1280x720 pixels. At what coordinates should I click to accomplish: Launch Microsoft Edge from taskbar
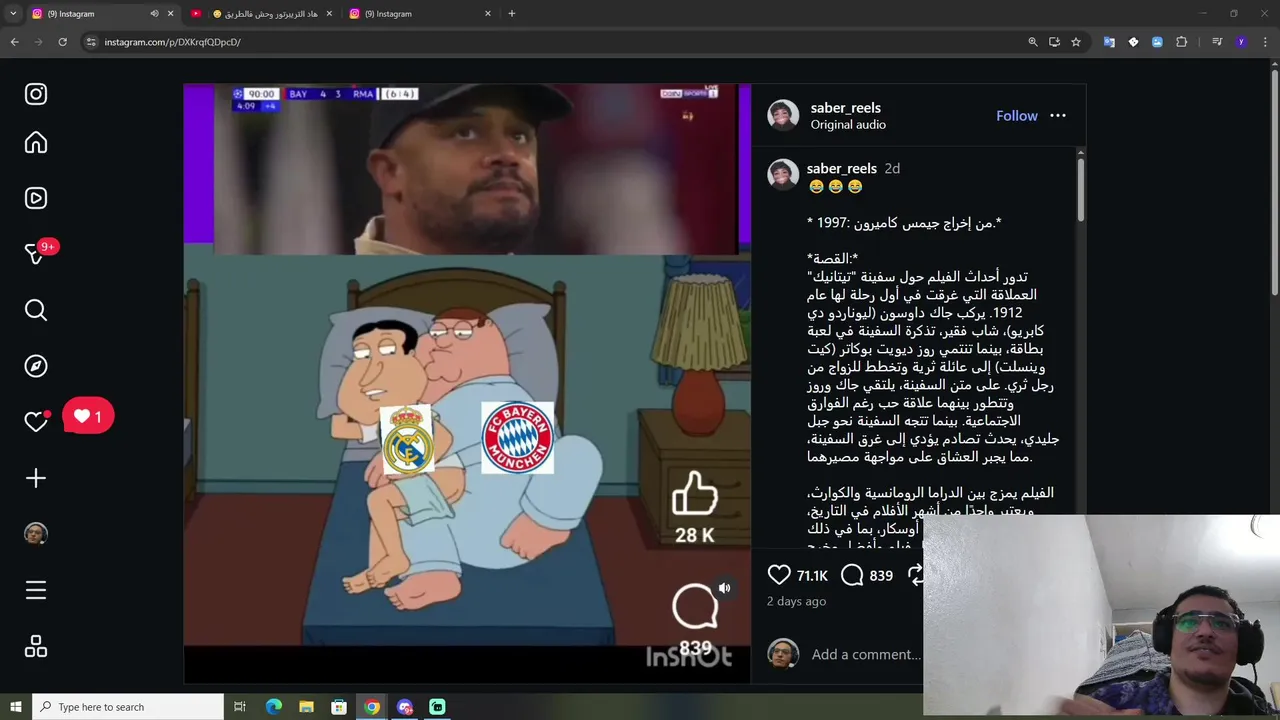273,707
